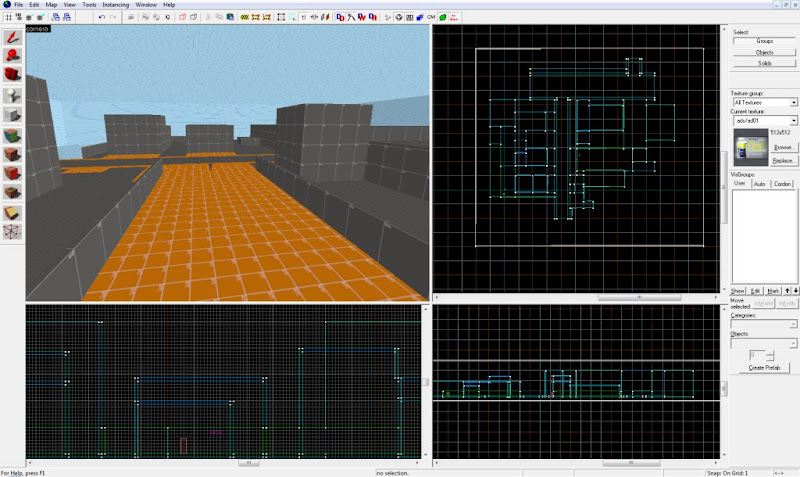Click the Carve icon

(131, 17)
